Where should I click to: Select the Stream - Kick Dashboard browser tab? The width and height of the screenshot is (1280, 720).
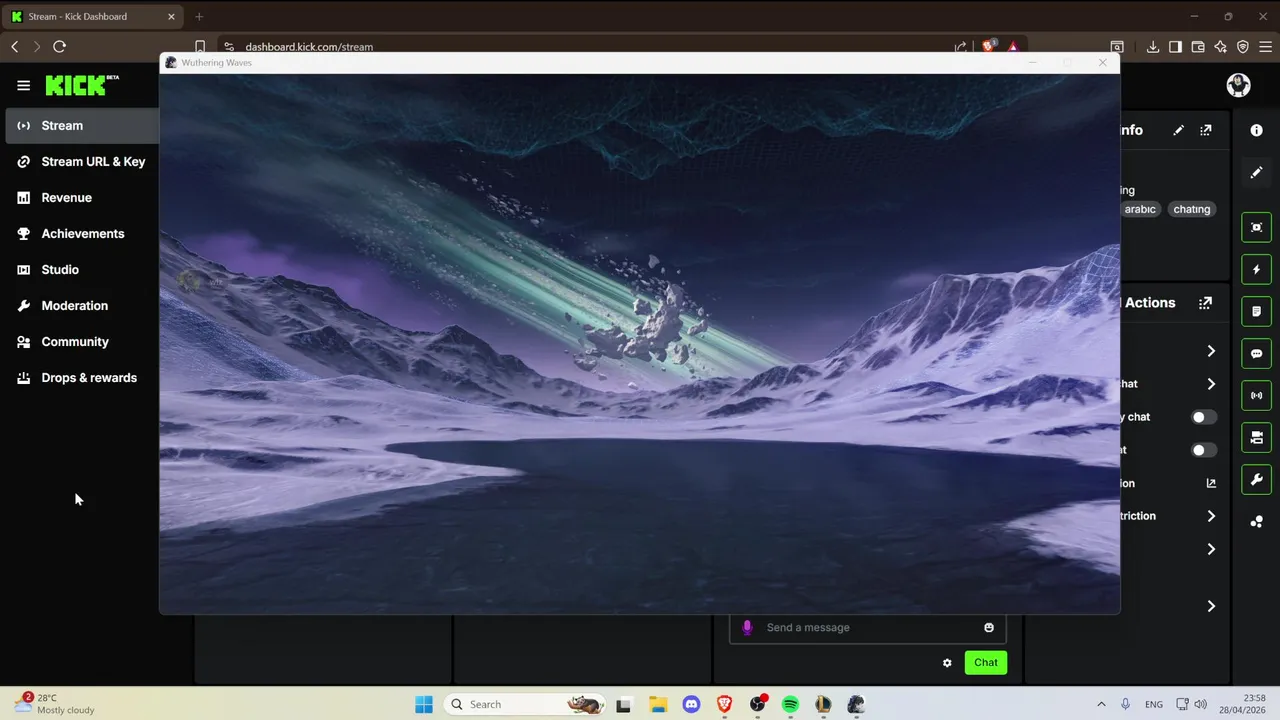click(x=94, y=16)
